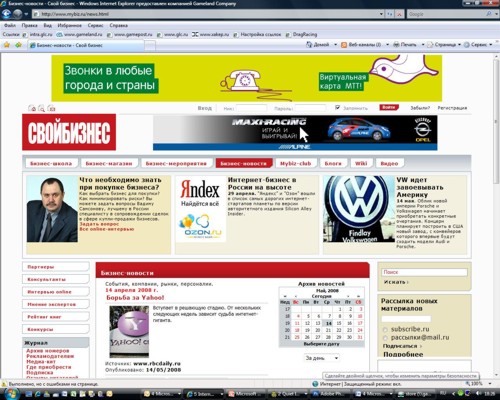Click the red Stop loading icon
The height and width of the screenshot is (400, 500).
400,14
